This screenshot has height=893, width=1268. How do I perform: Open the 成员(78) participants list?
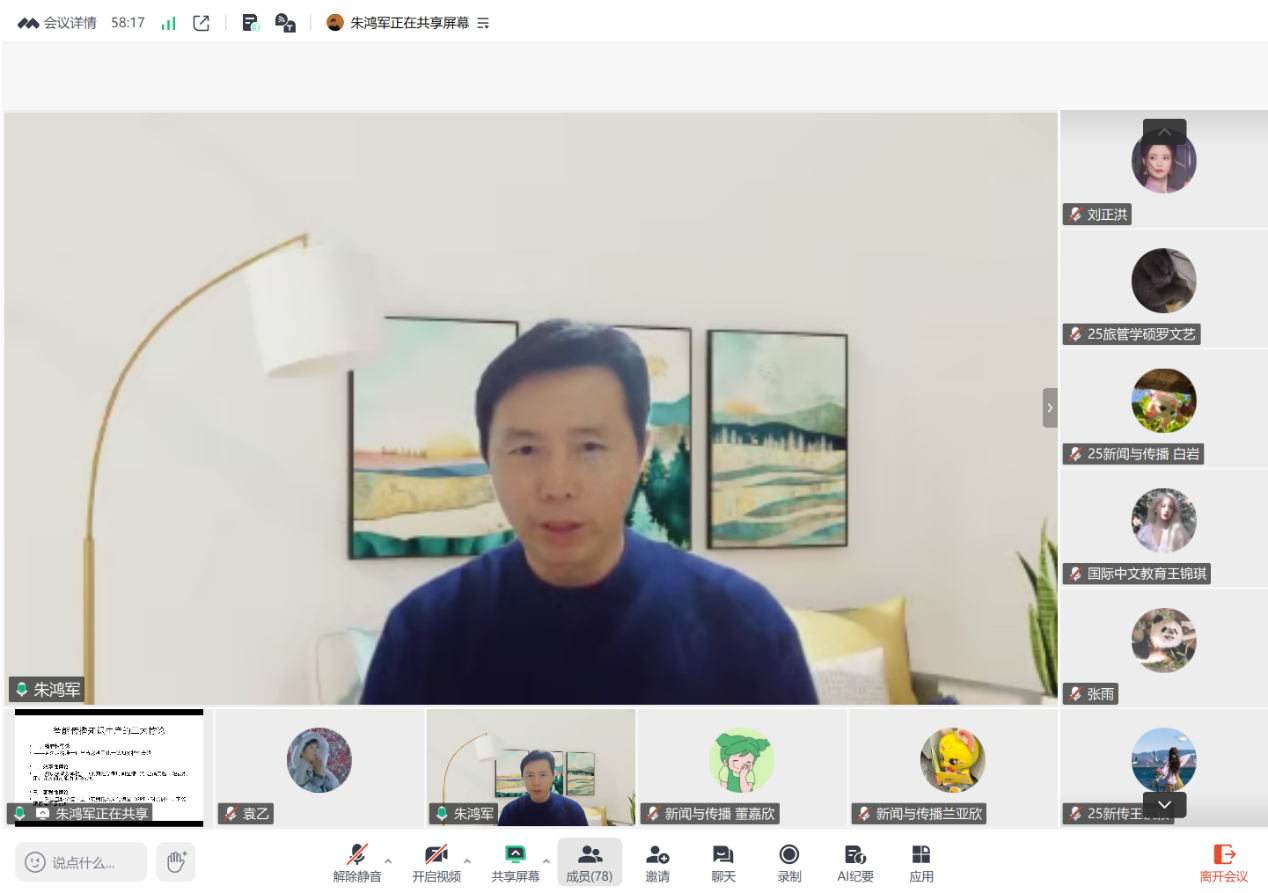click(589, 862)
